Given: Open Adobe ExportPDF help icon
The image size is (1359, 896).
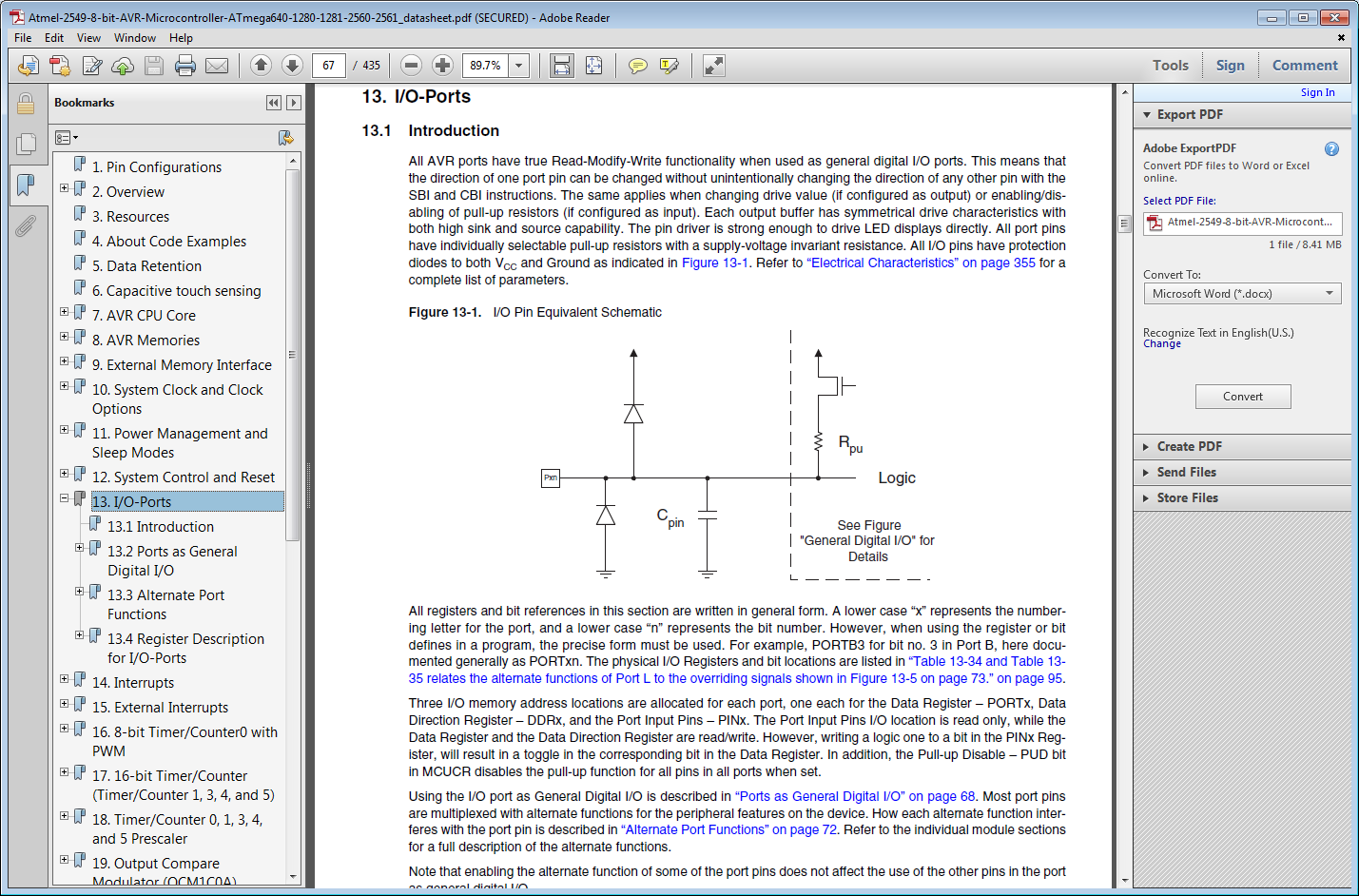Looking at the screenshot, I should tap(1331, 148).
